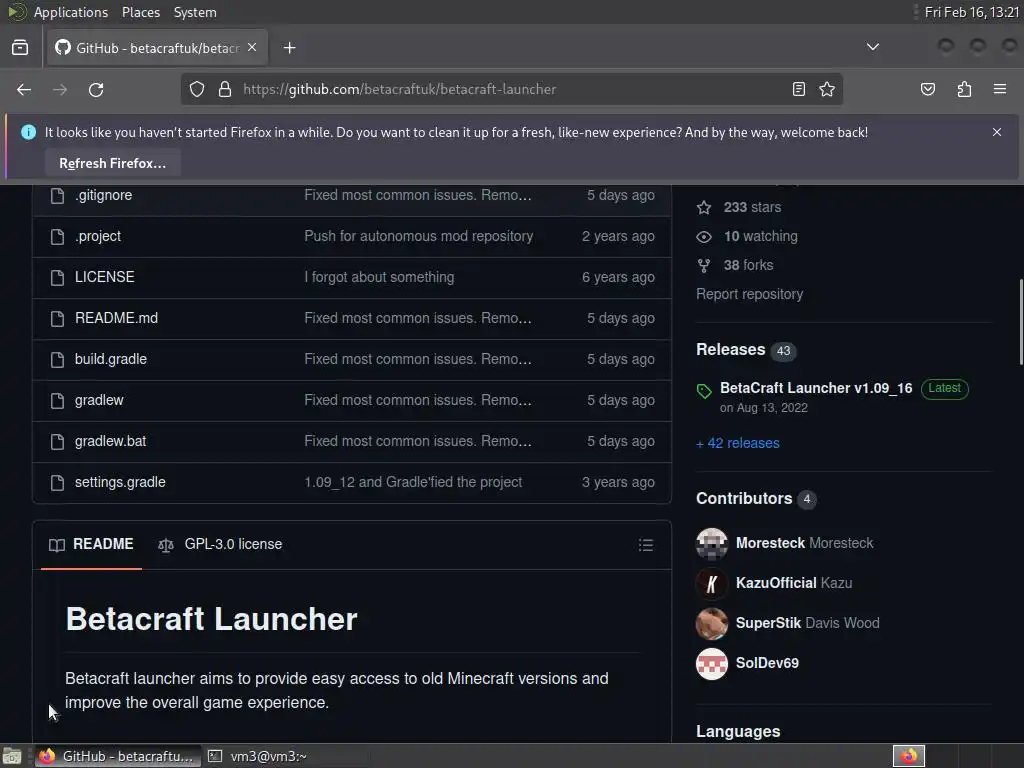Click show desktop icon in bottom panel
Screen dimensions: 1024x768
click(x=12, y=756)
